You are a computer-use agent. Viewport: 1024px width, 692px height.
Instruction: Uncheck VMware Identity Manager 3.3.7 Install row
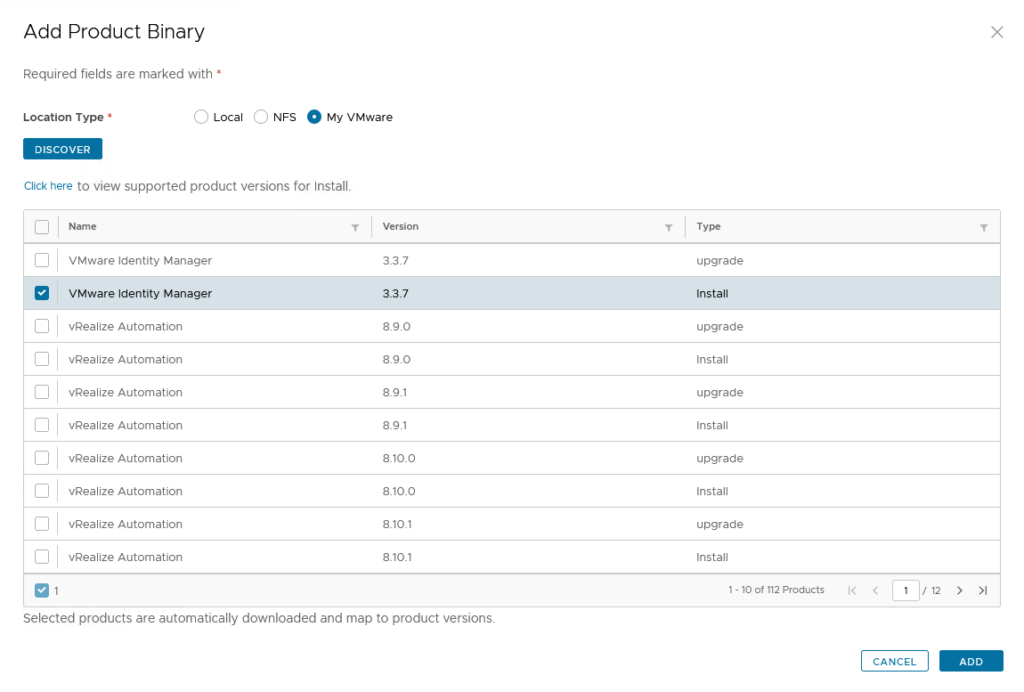click(42, 293)
